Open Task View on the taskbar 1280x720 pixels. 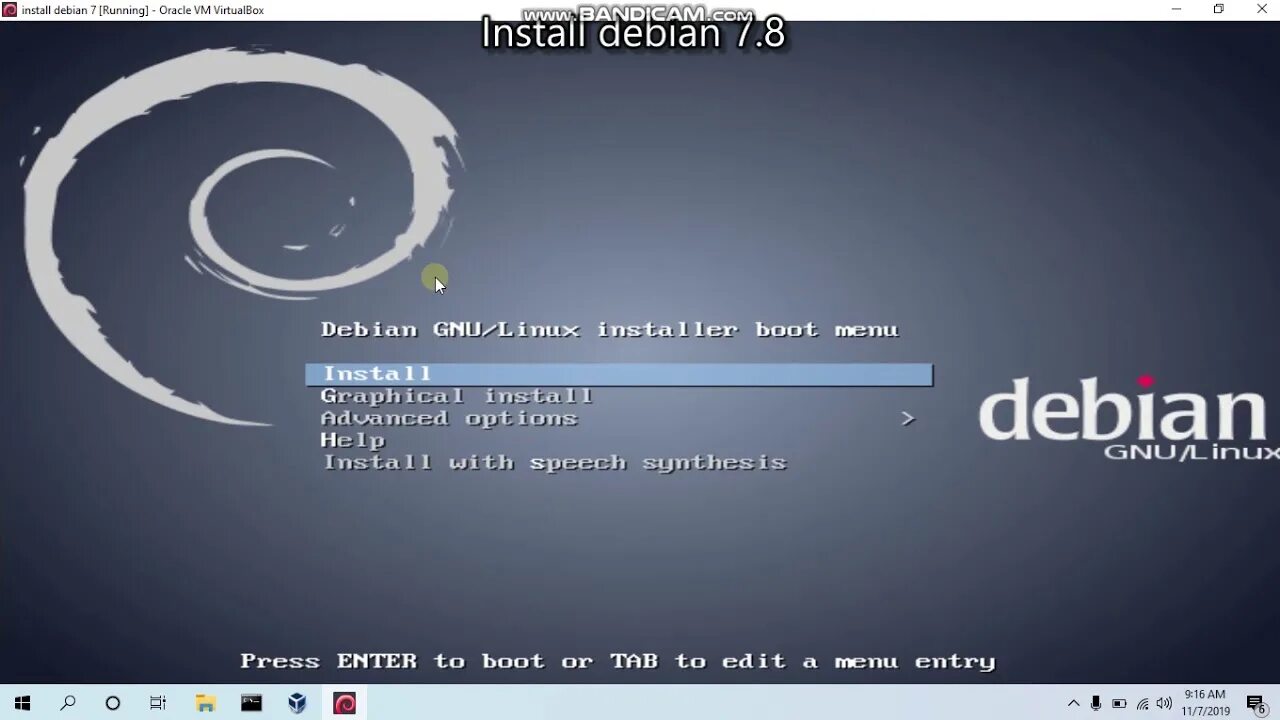click(x=158, y=703)
